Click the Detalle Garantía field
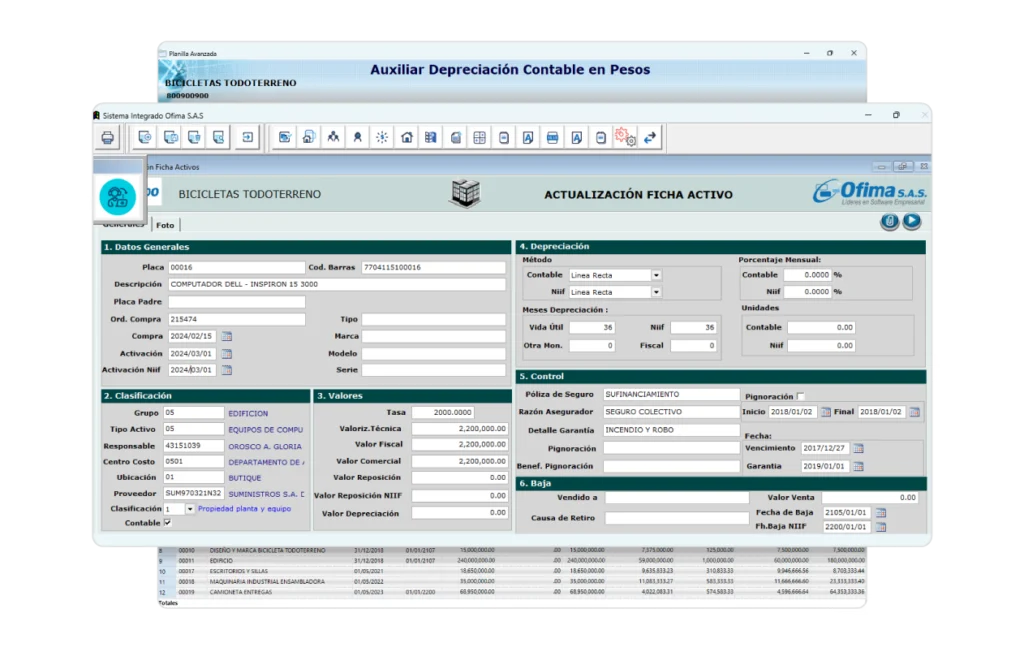This screenshot has height=656, width=1024. [x=671, y=430]
